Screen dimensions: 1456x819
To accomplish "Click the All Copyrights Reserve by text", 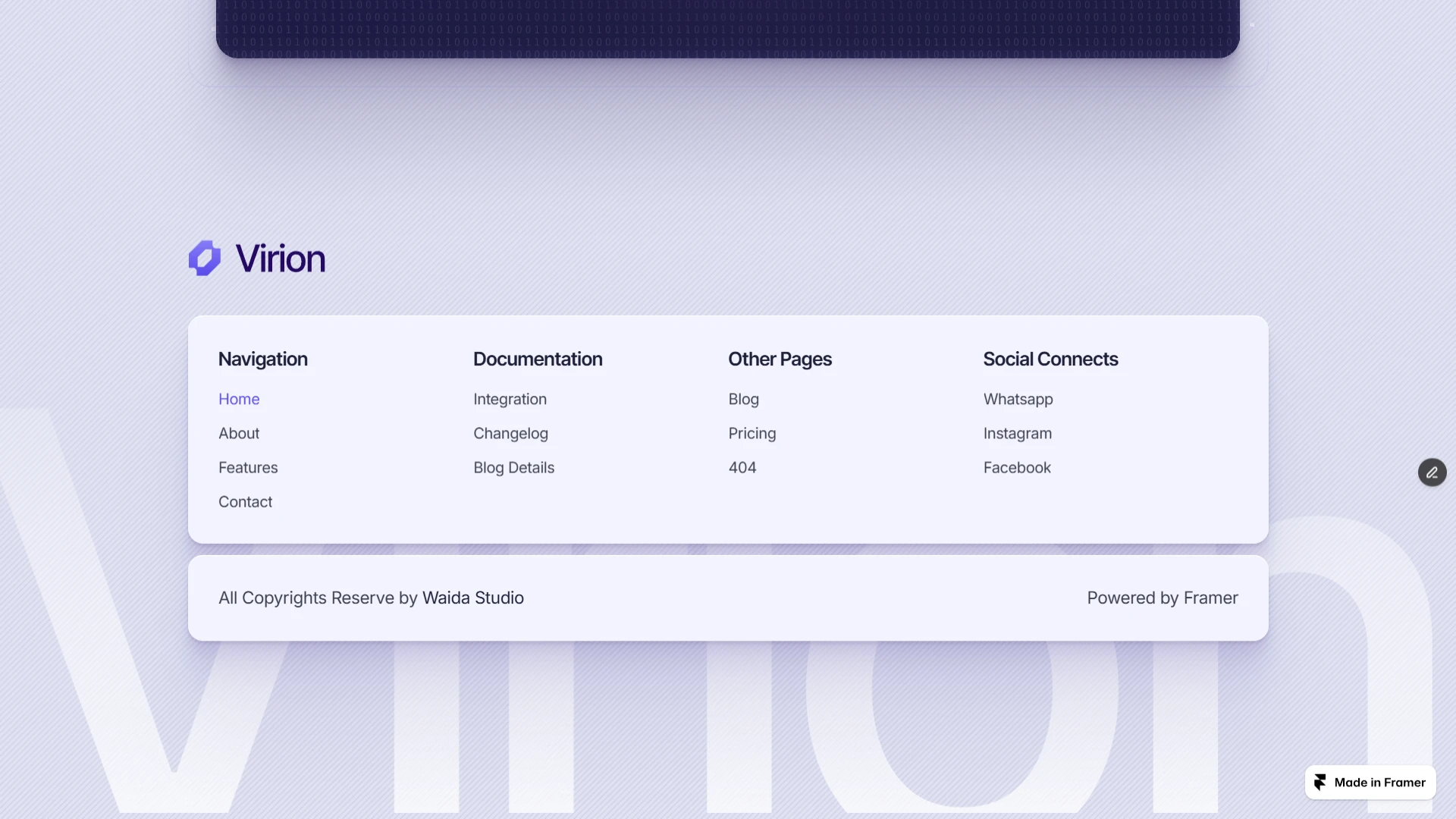I will tap(318, 598).
